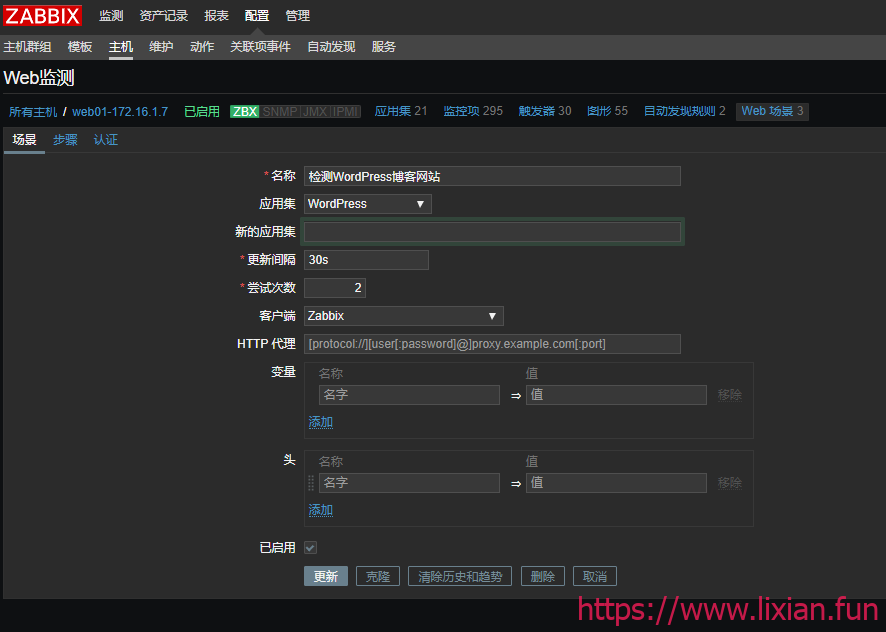
Task: Click the 已启用 host status link
Action: [x=202, y=111]
